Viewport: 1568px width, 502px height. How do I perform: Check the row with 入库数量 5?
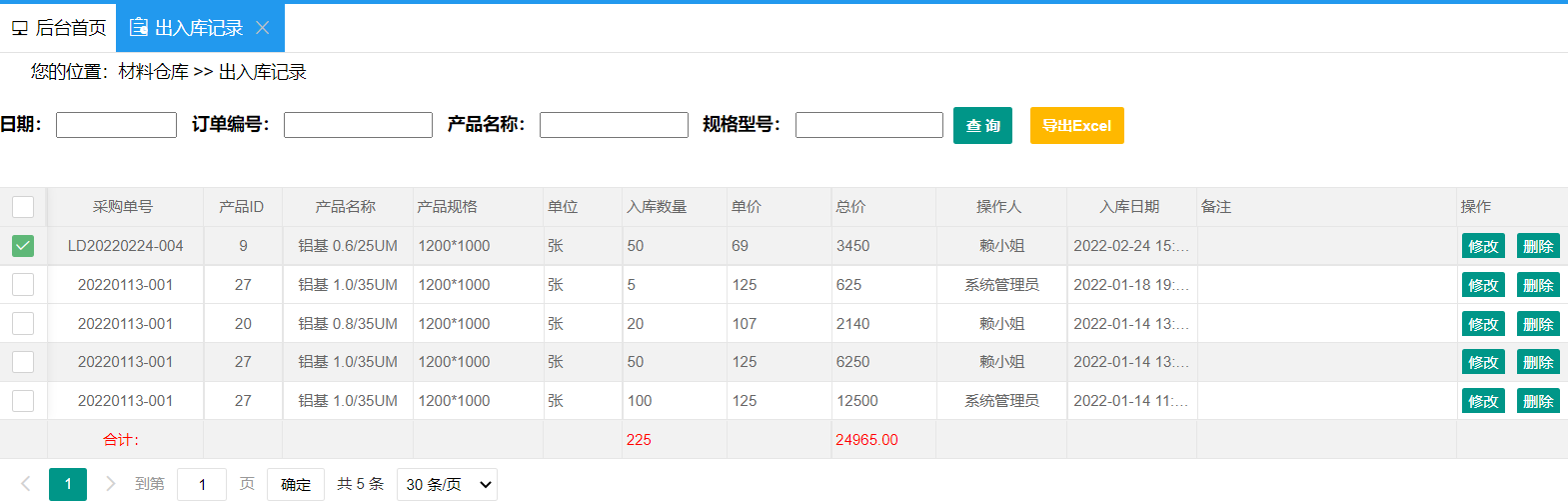[23, 285]
